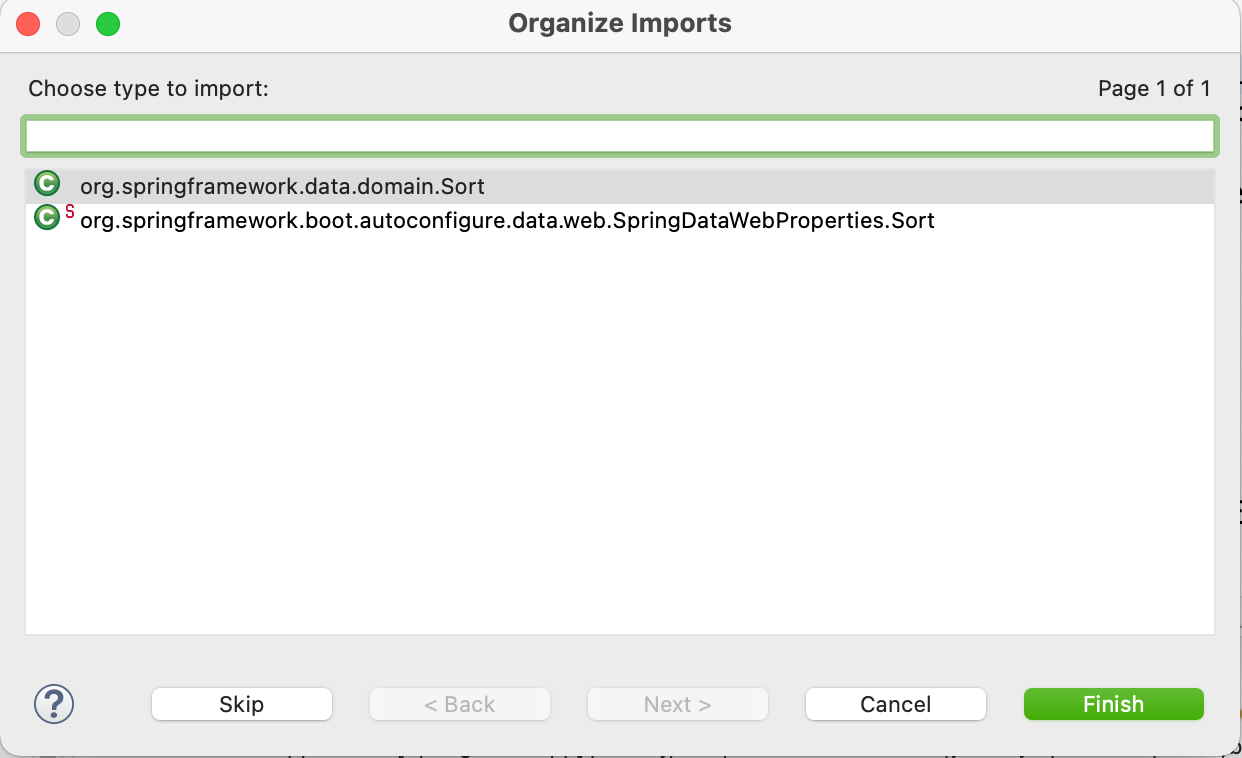Click the disabled Next button
Viewport: 1242px width, 758px height.
[x=678, y=704]
